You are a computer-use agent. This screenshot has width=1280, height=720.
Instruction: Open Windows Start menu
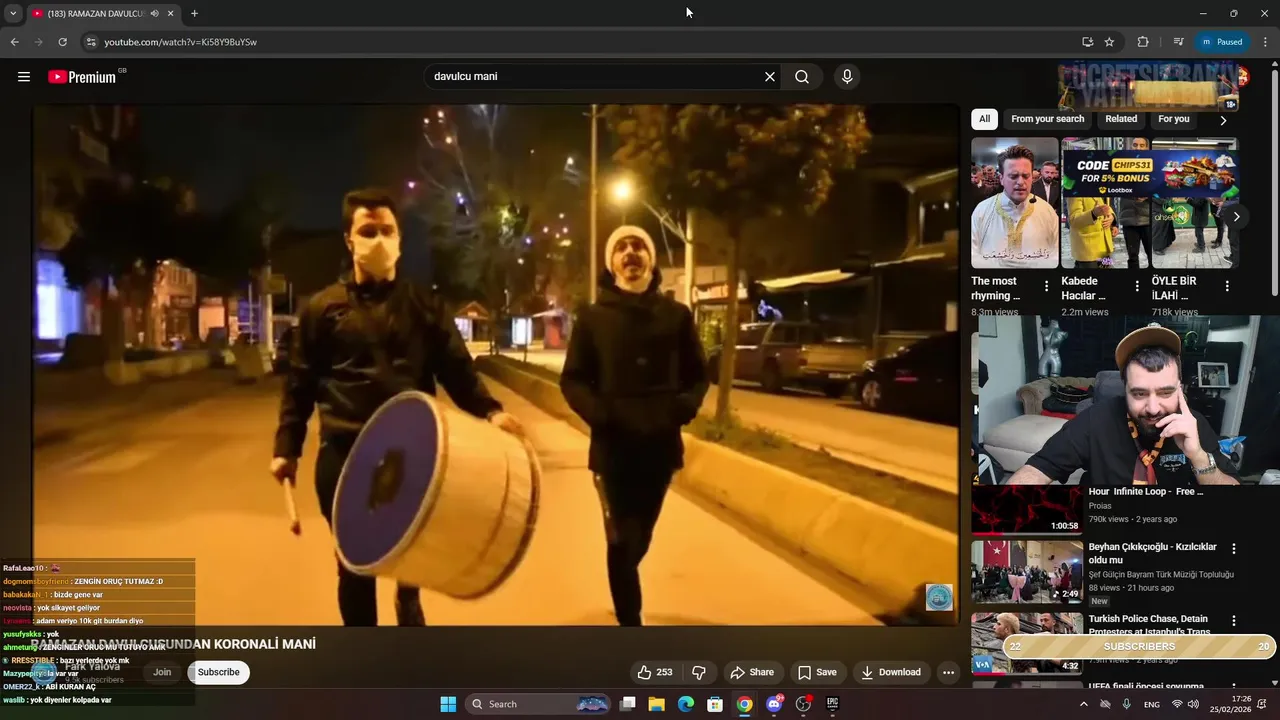click(448, 704)
